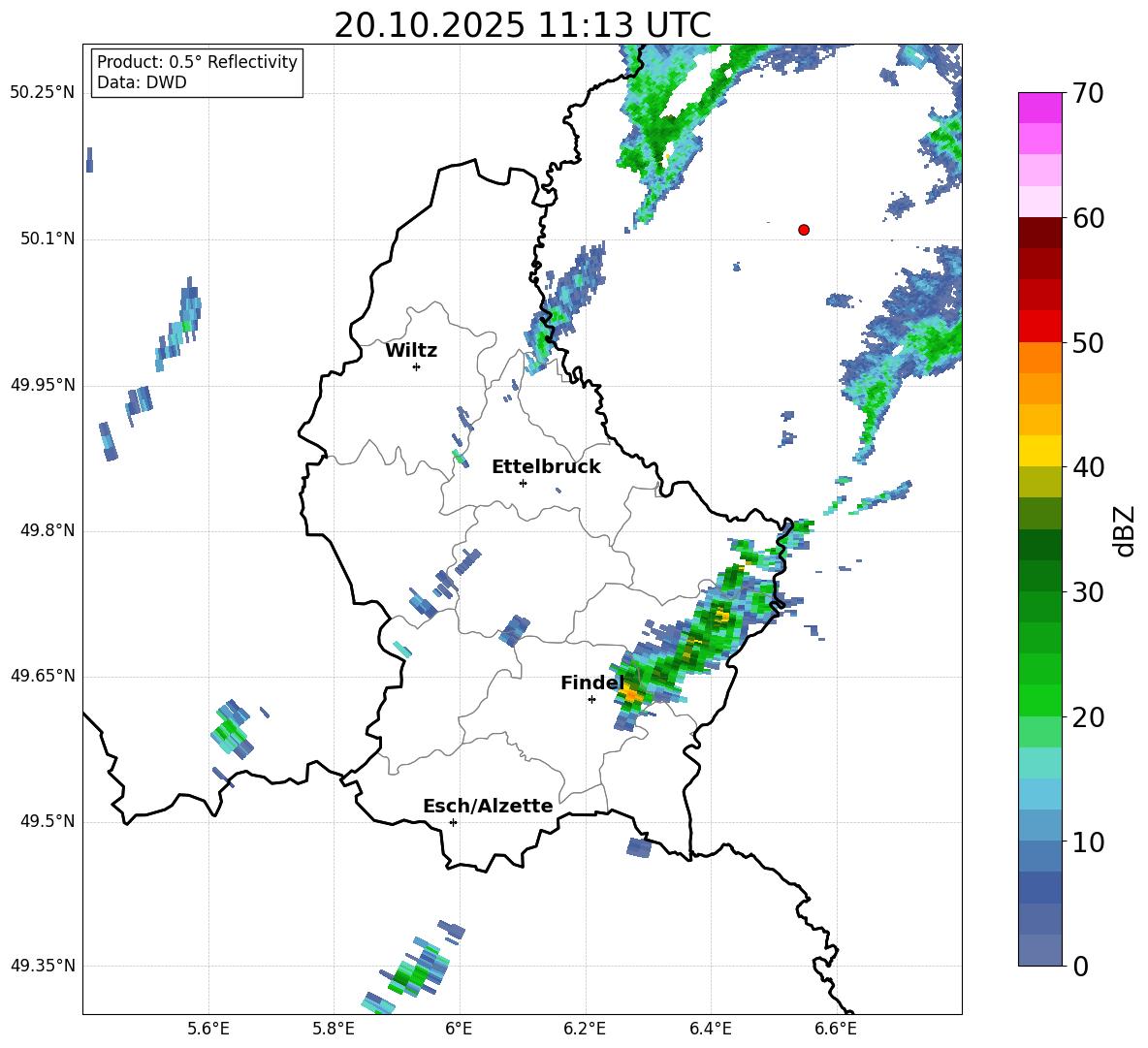Click the 6.2°E longitude label
Screen dimensions: 1148x1048
585,1029
